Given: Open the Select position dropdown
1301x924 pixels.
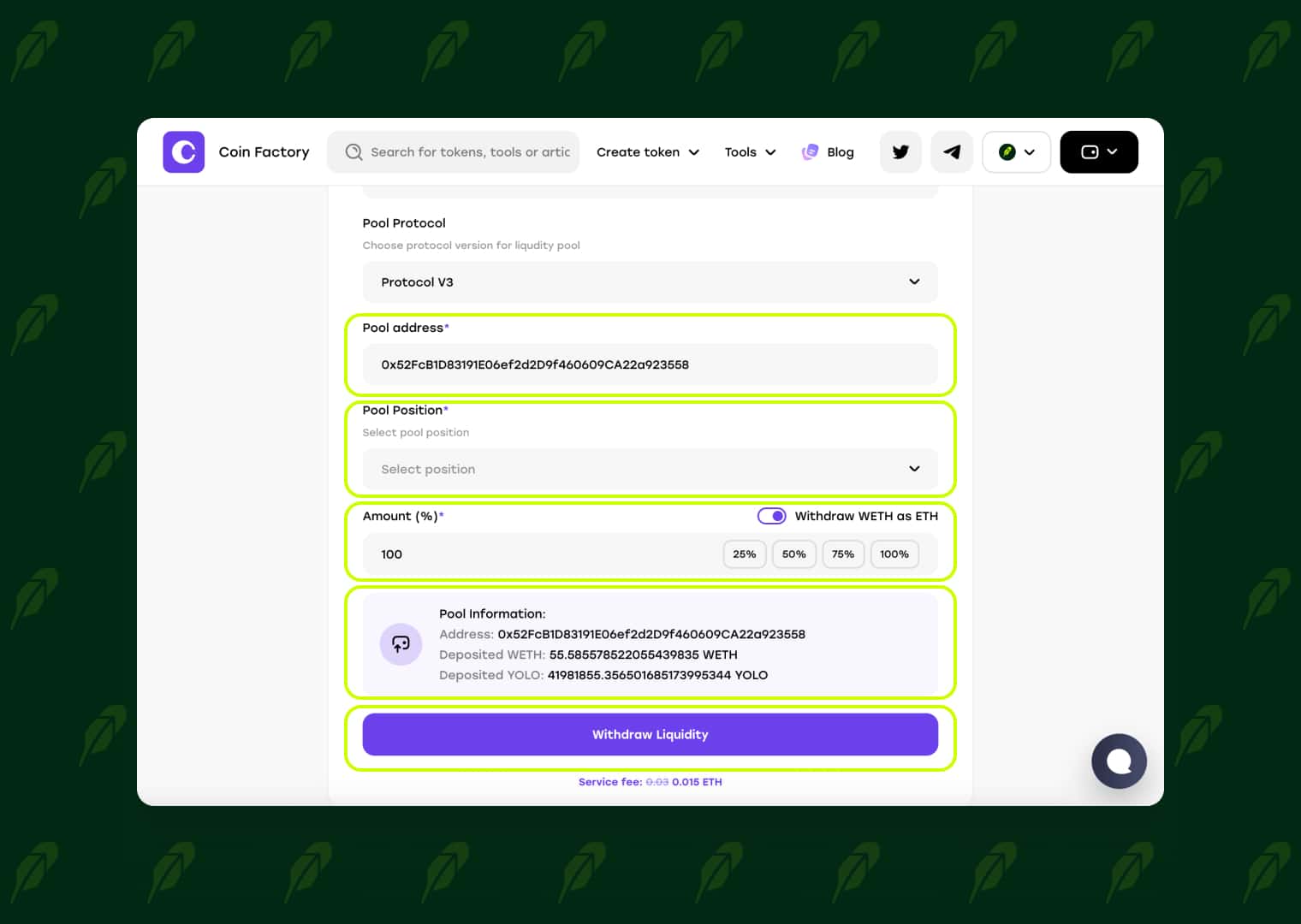Looking at the screenshot, I should (x=650, y=469).
